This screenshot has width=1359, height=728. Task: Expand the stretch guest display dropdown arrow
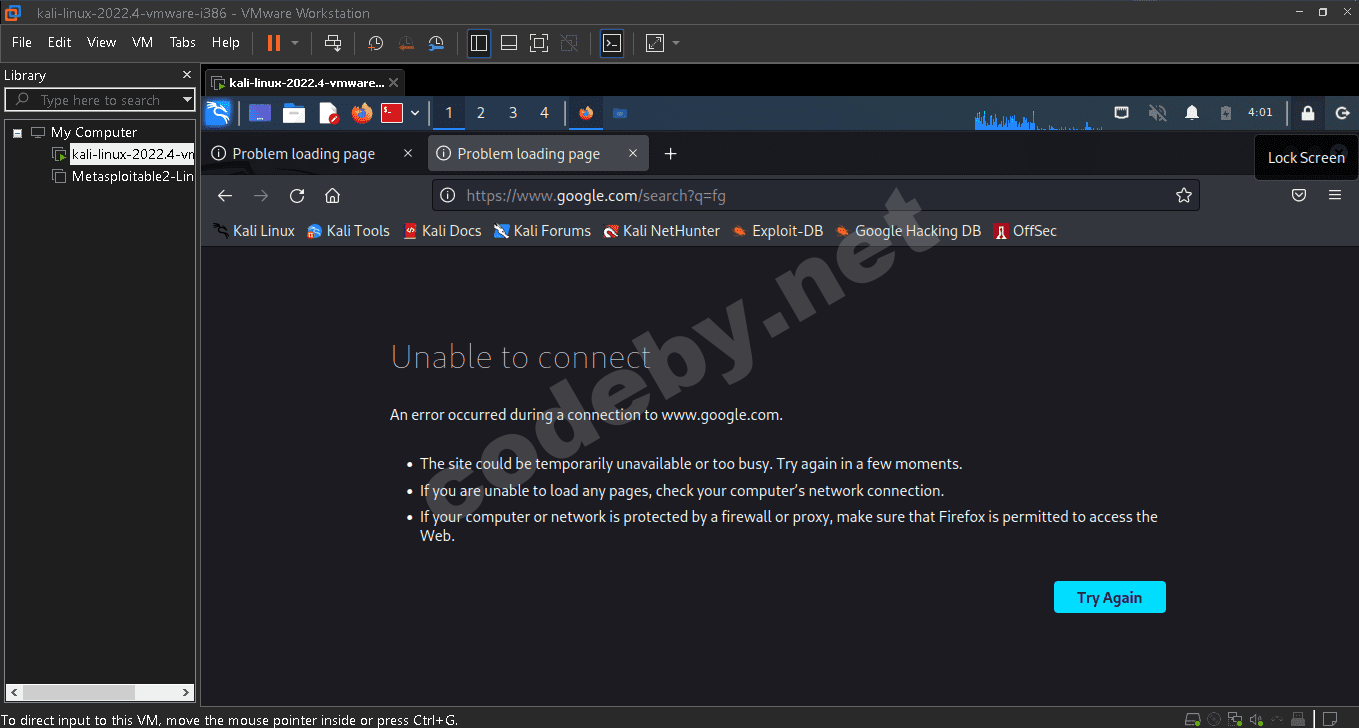click(x=676, y=43)
